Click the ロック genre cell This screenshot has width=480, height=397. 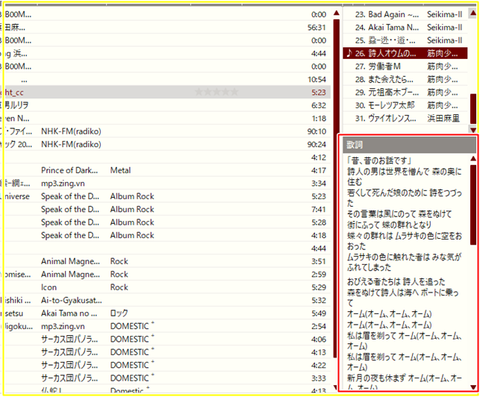click(119, 313)
